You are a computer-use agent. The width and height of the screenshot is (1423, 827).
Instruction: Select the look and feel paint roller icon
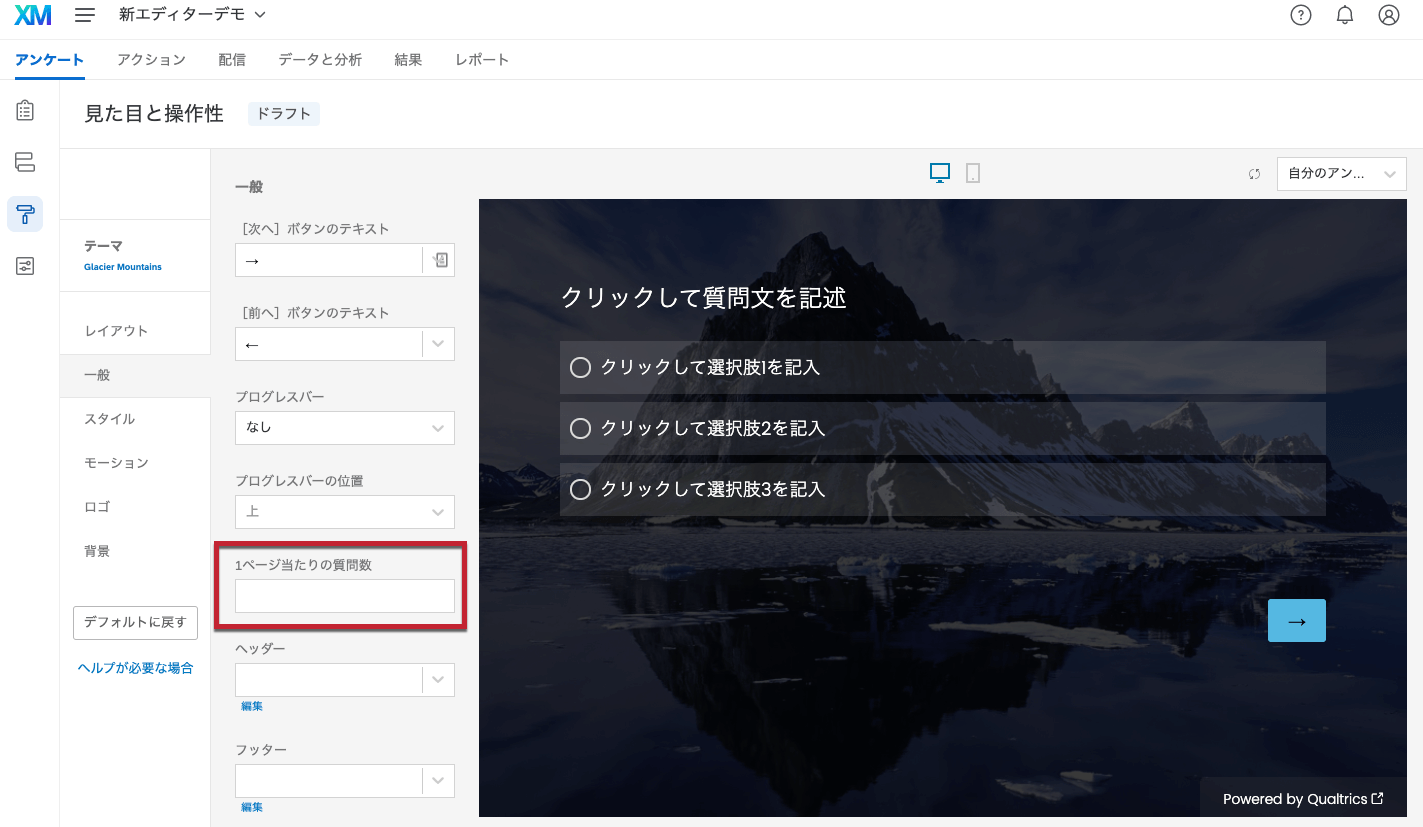click(x=25, y=214)
